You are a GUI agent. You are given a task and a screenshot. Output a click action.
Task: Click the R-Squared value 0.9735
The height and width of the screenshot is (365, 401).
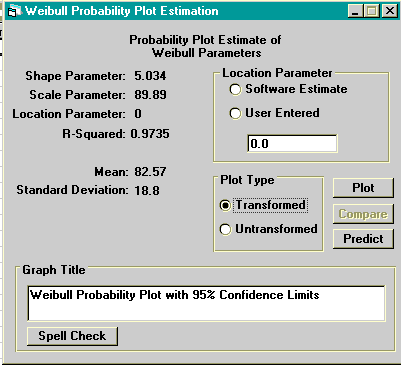[x=150, y=134]
